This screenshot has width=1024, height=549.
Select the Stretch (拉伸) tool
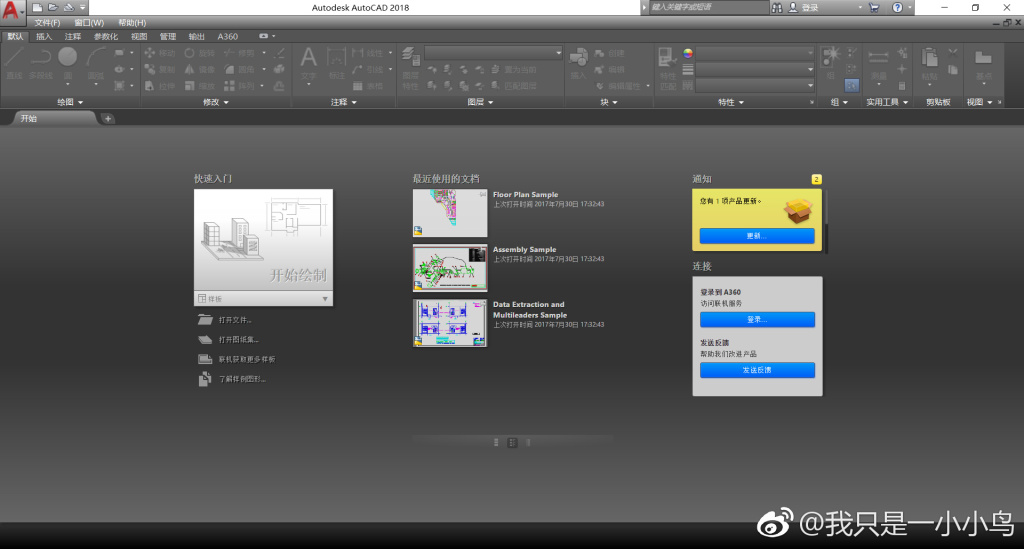click(160, 86)
